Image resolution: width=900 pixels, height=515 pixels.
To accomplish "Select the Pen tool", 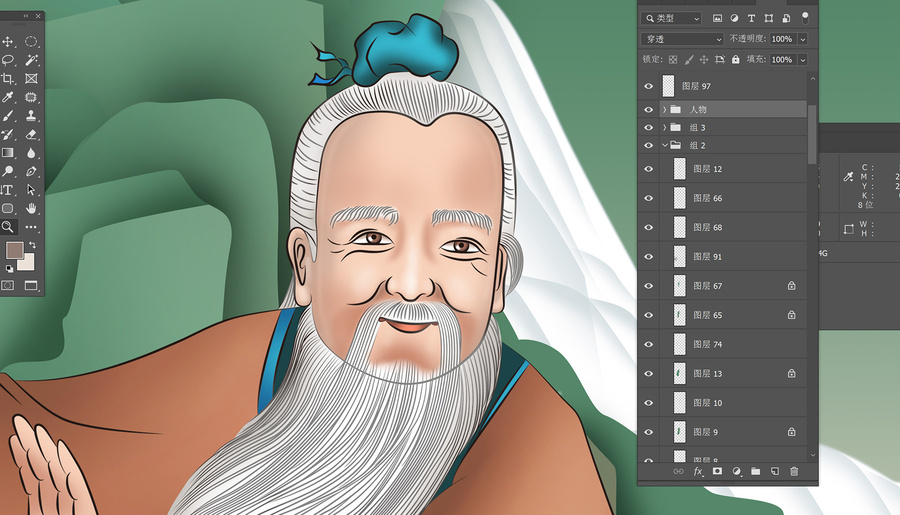I will [x=31, y=171].
